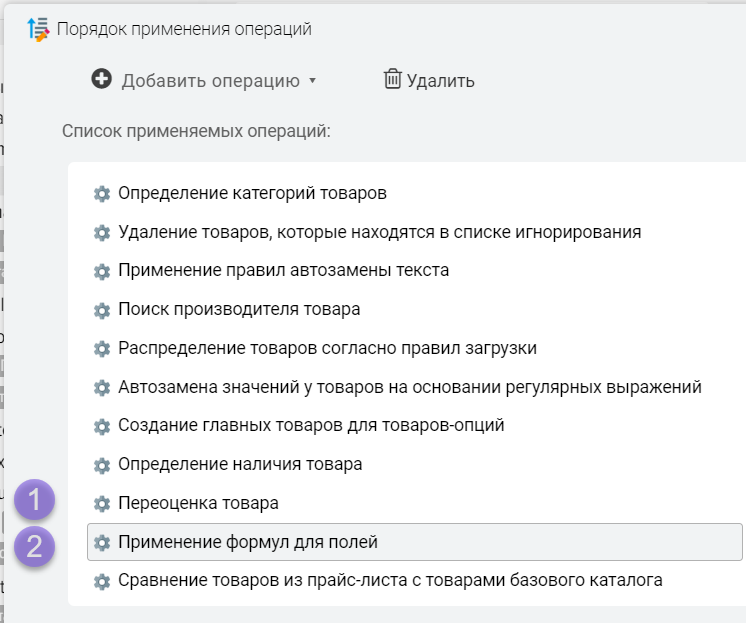Click the gear icon beside 'Поиск производителя товара'

tap(101, 310)
